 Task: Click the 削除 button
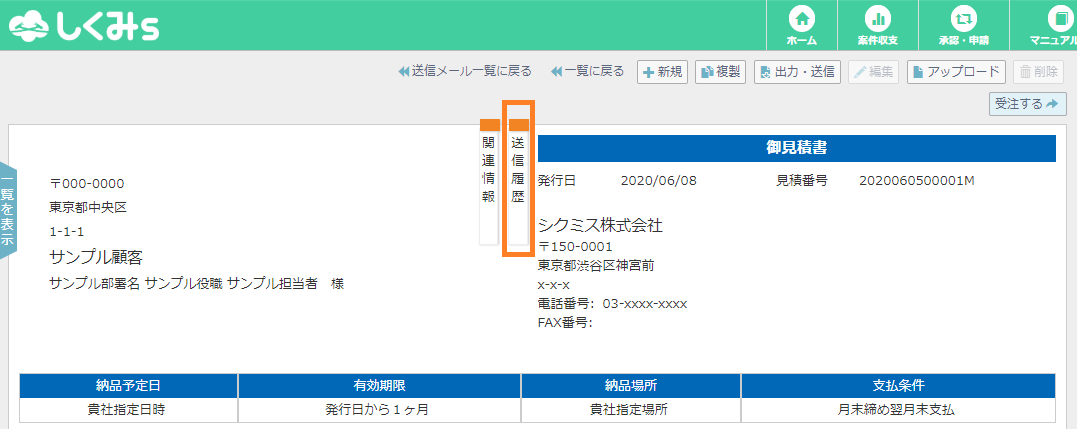pyautogui.click(x=1039, y=72)
